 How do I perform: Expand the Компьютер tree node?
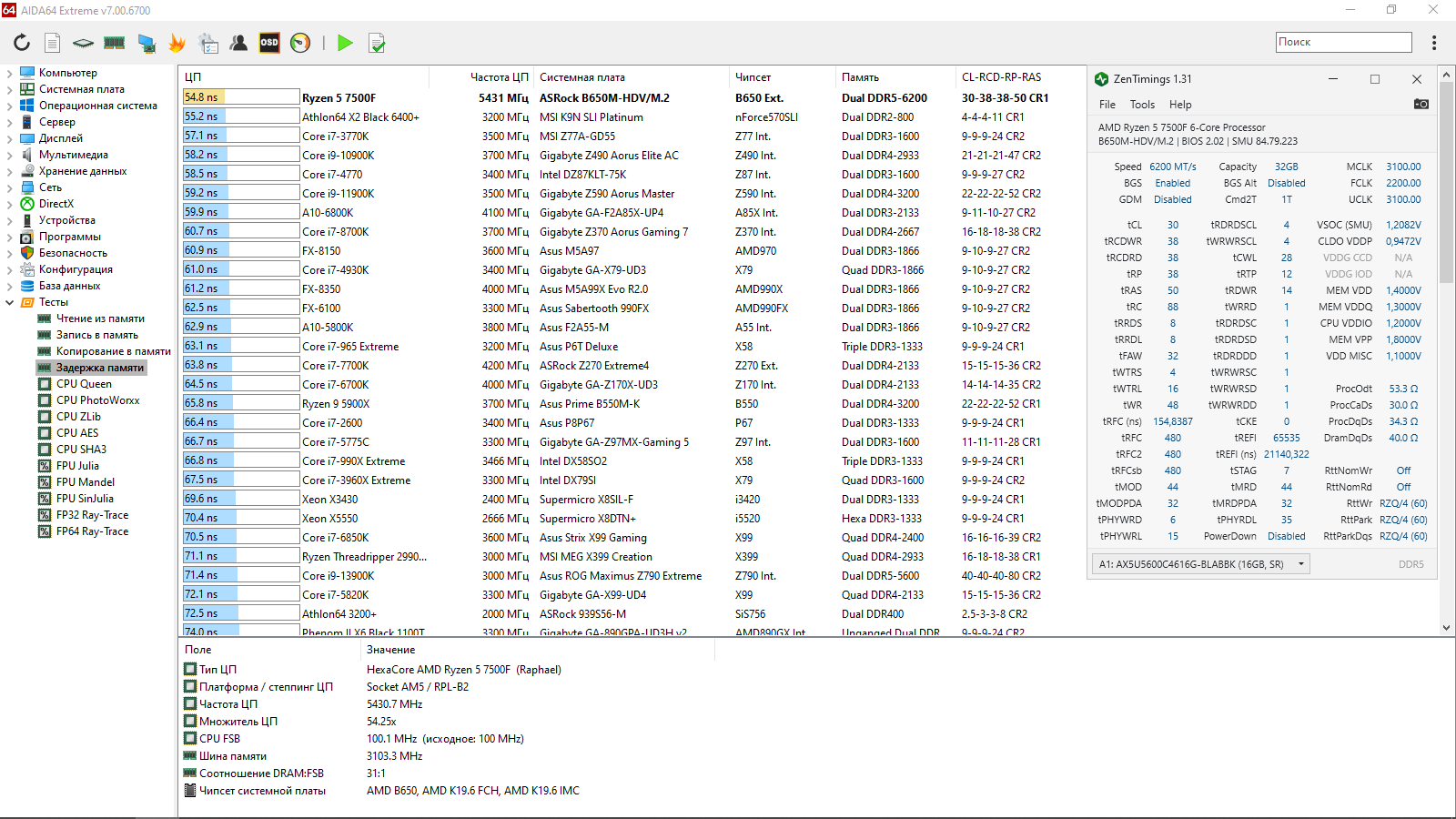10,73
